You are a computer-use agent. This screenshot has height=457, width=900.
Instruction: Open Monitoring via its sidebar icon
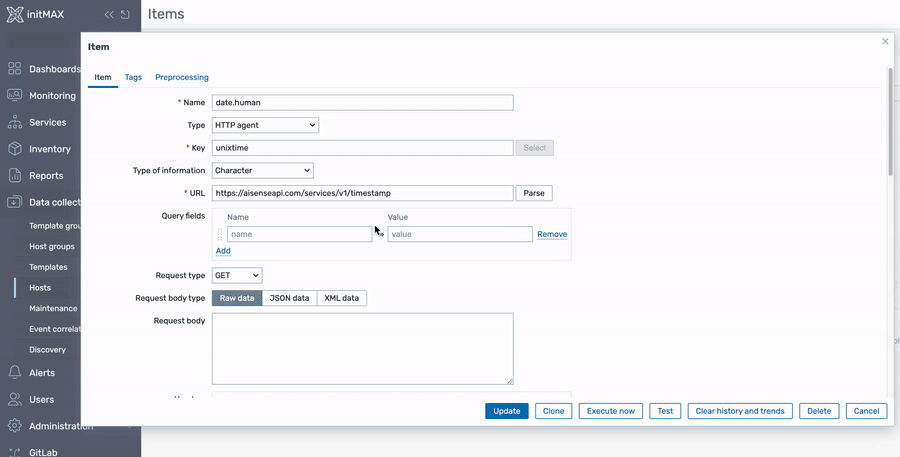click(15, 96)
